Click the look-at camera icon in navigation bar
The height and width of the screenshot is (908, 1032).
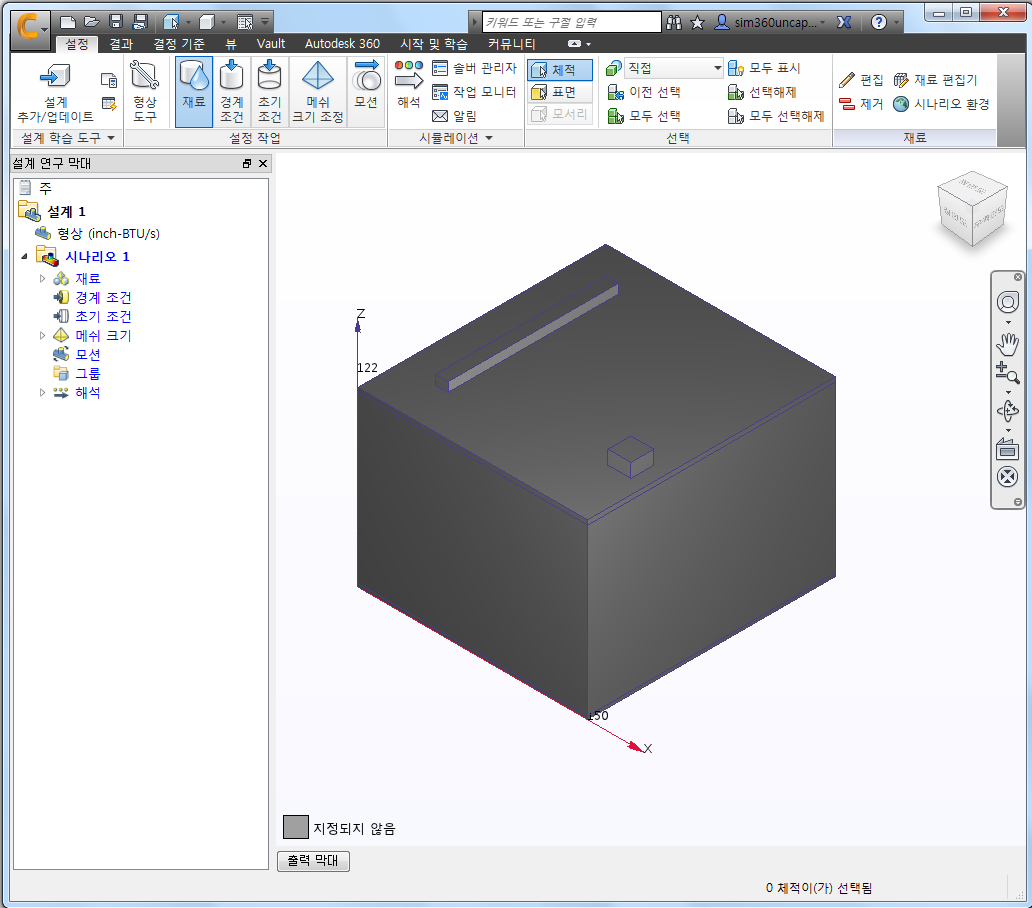[1008, 449]
